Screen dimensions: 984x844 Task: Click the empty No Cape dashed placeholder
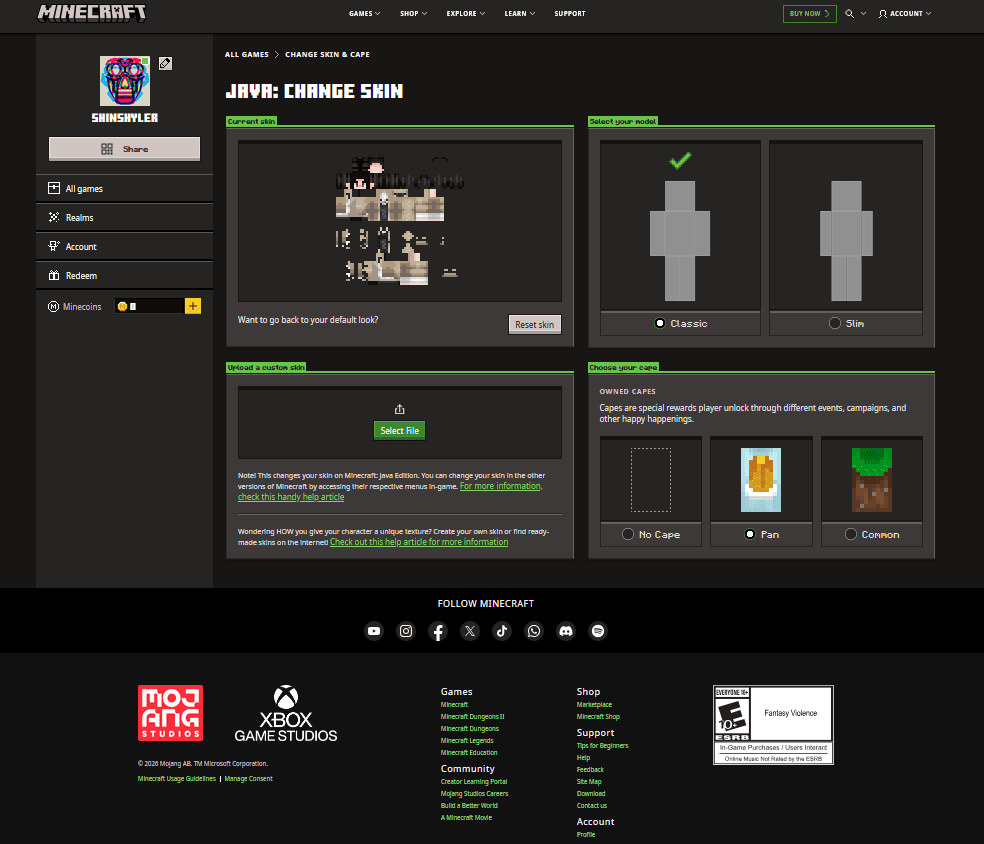click(x=651, y=479)
